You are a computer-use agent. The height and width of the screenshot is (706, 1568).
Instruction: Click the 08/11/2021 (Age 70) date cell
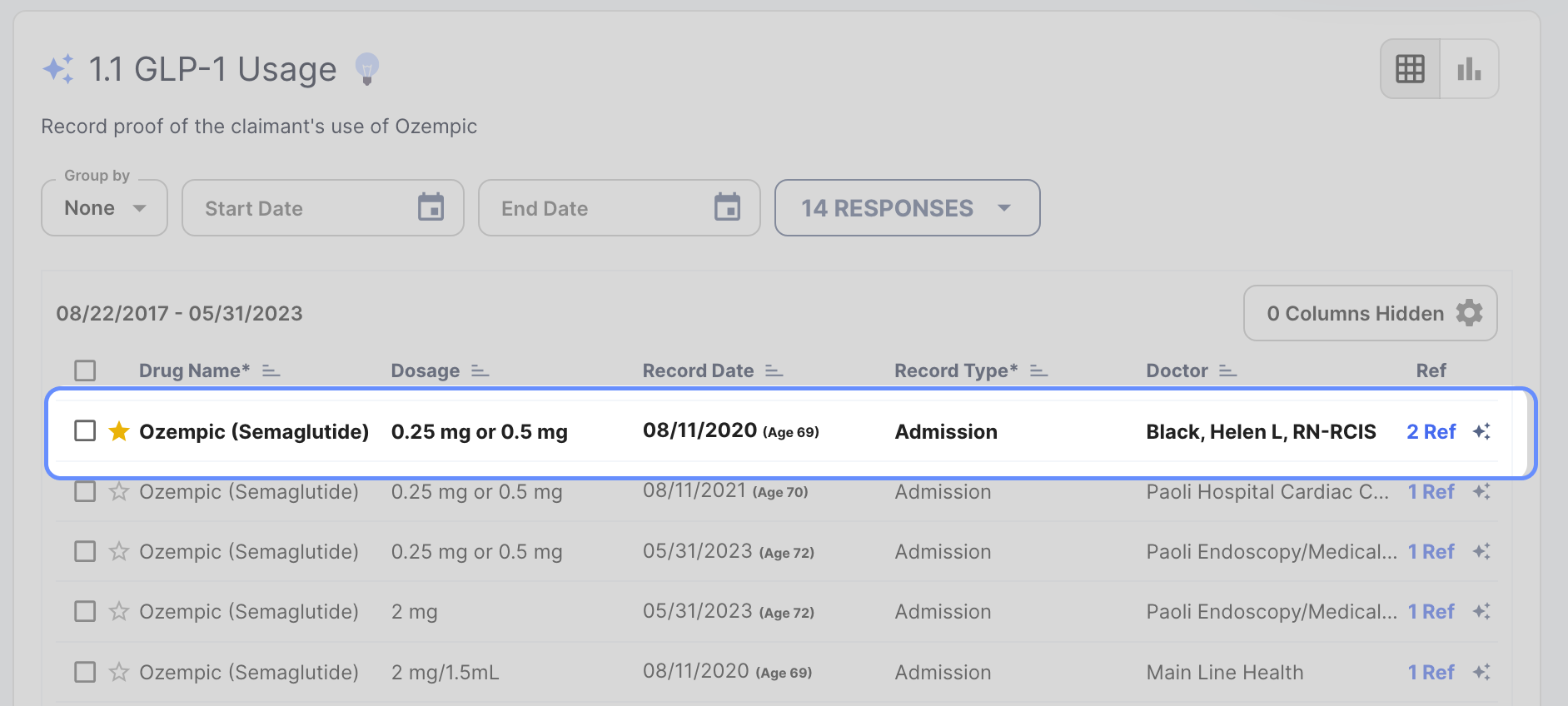725,490
